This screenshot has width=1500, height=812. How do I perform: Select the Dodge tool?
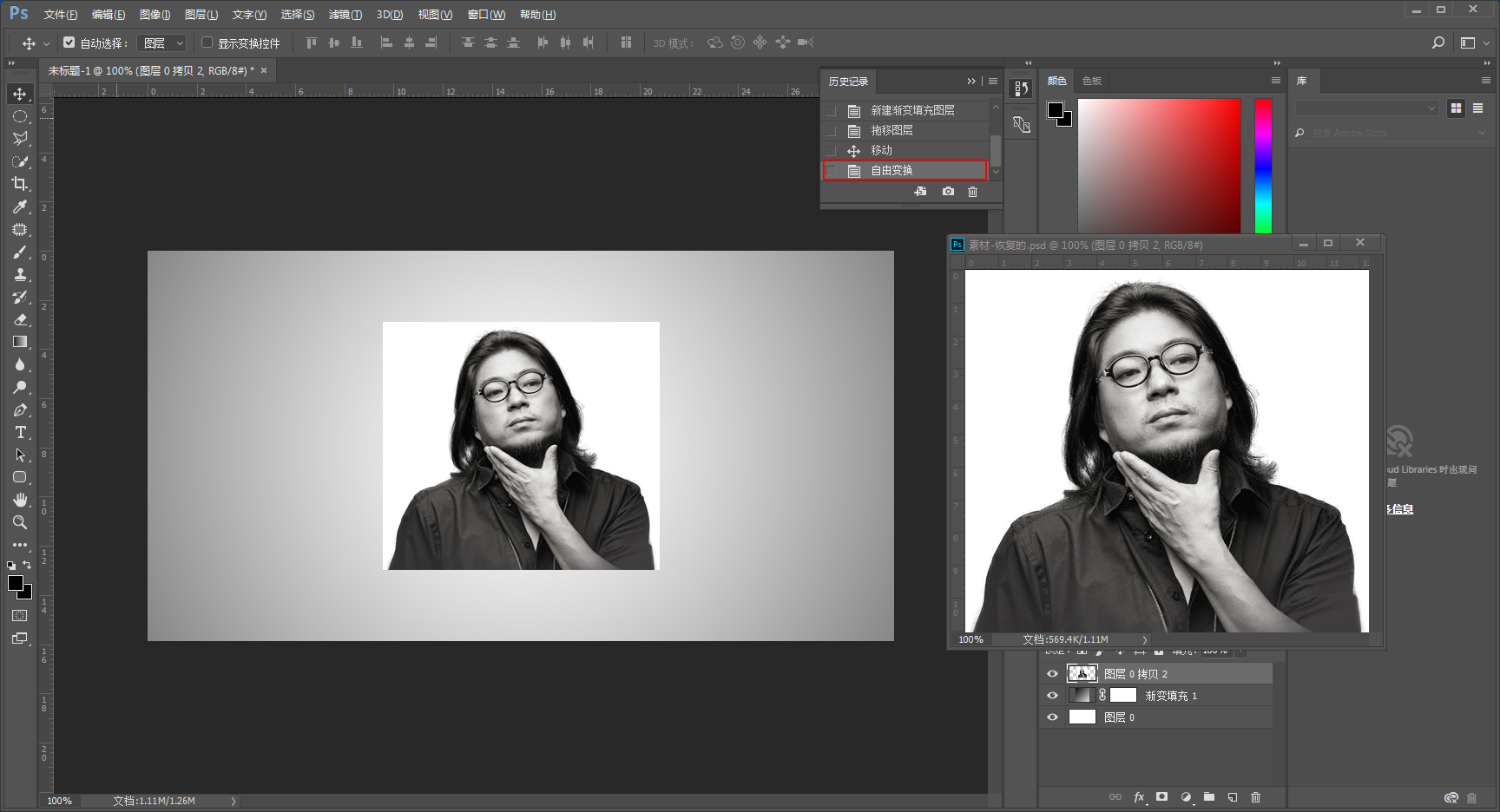pyautogui.click(x=20, y=387)
